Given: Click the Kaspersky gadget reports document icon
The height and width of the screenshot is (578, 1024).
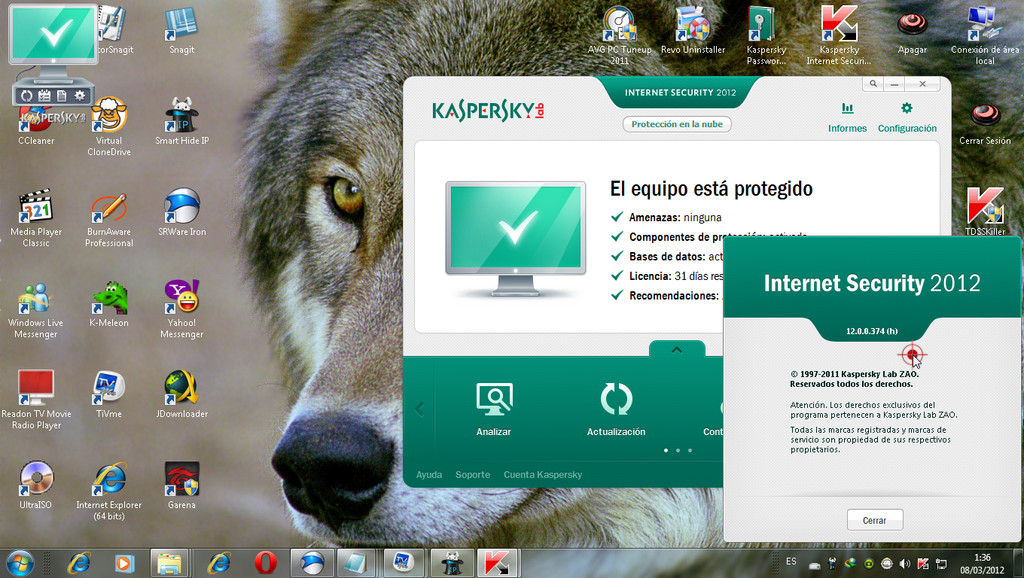Looking at the screenshot, I should click(x=61, y=96).
